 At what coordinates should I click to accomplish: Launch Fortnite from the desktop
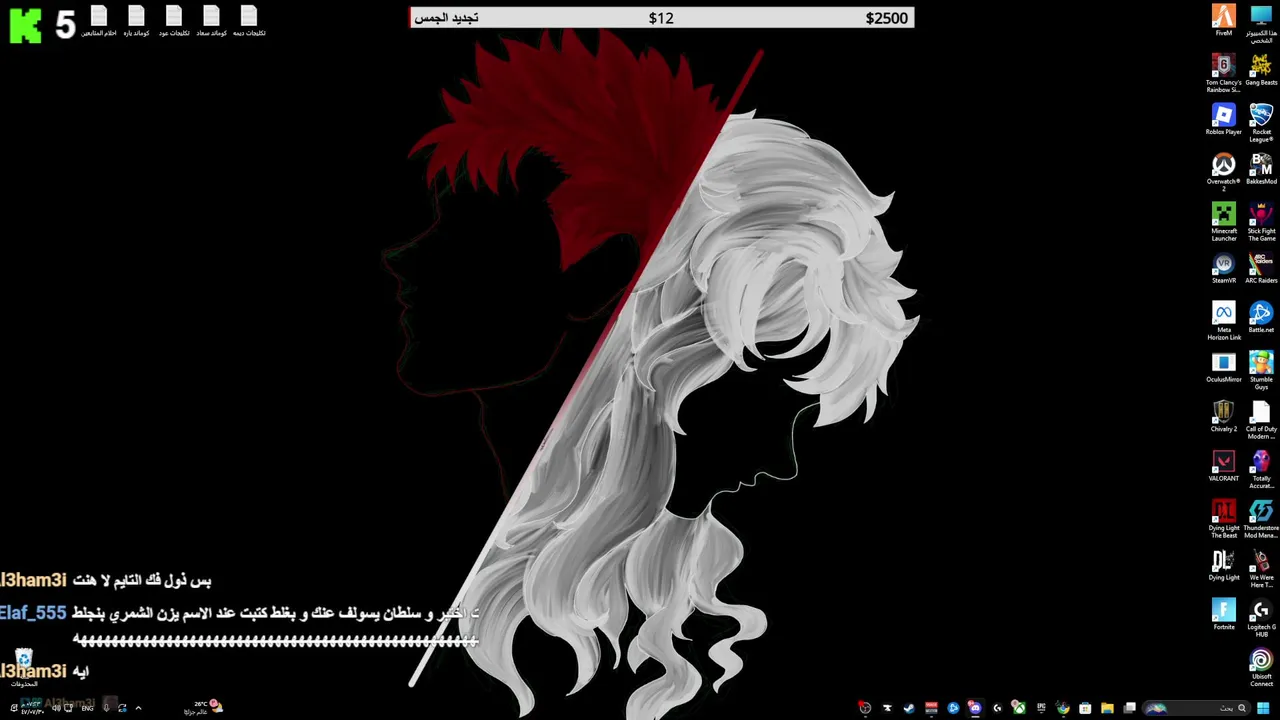(1224, 614)
